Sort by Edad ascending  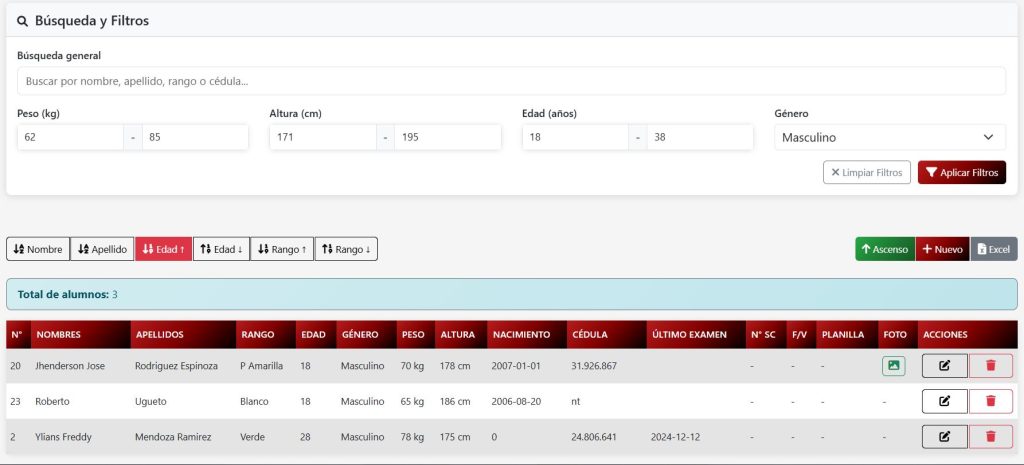pyautogui.click(x=163, y=249)
